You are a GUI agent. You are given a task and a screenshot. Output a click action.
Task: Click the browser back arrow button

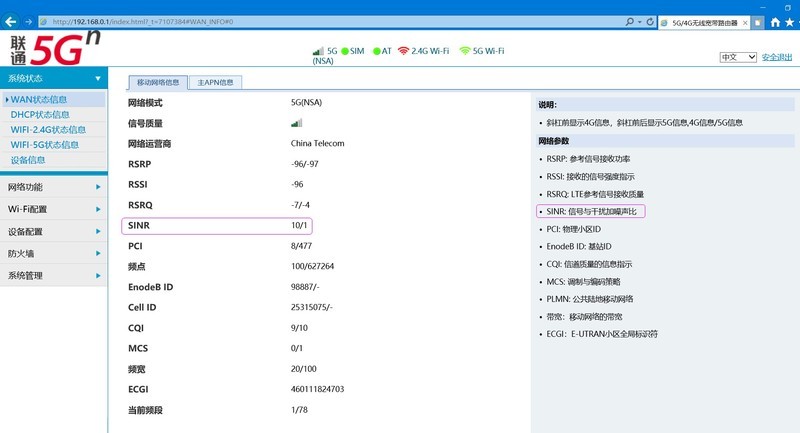pos(11,22)
